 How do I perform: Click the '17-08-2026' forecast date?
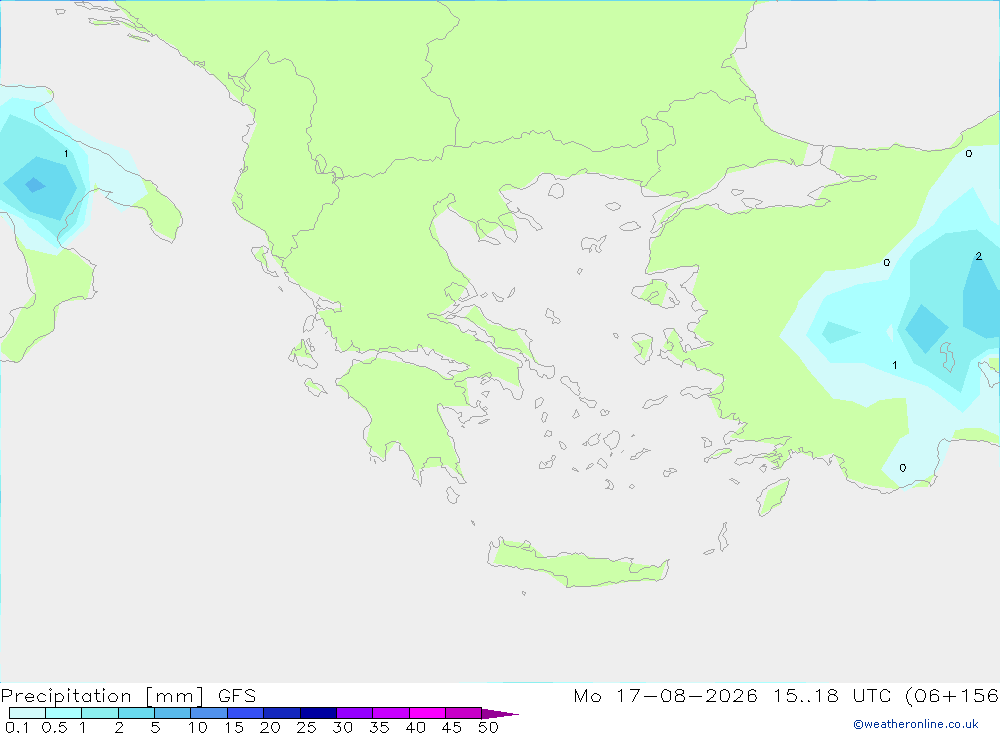pos(687,695)
